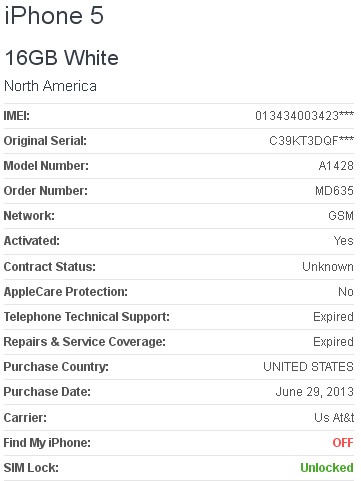The height and width of the screenshot is (481, 361).
Task: Select Repairs & Service Coverage Expired value
Action: [x=333, y=342]
